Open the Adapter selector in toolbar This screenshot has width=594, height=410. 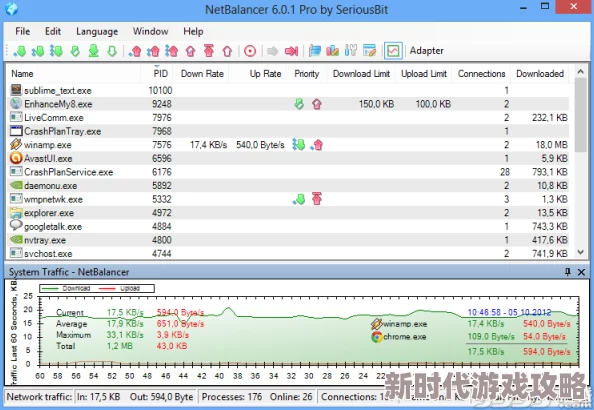tap(426, 51)
